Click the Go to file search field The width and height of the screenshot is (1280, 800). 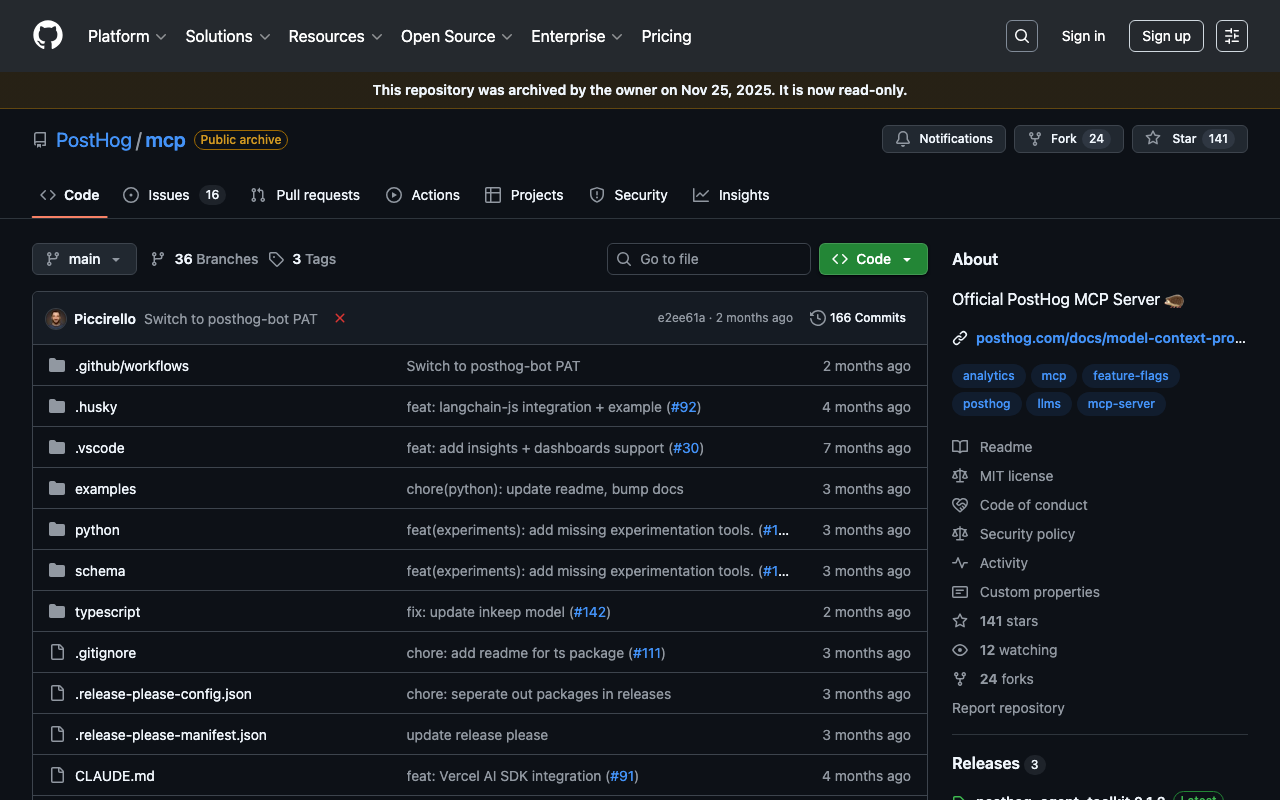tap(709, 259)
